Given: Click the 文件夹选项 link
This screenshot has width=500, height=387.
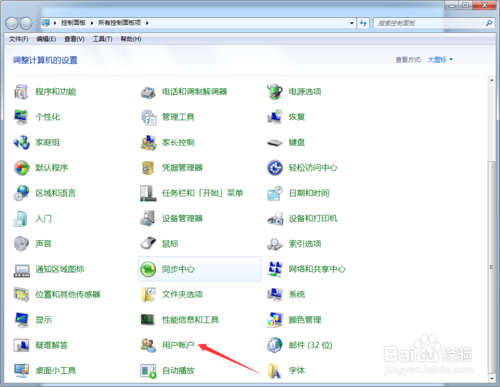Looking at the screenshot, I should 182,294.
